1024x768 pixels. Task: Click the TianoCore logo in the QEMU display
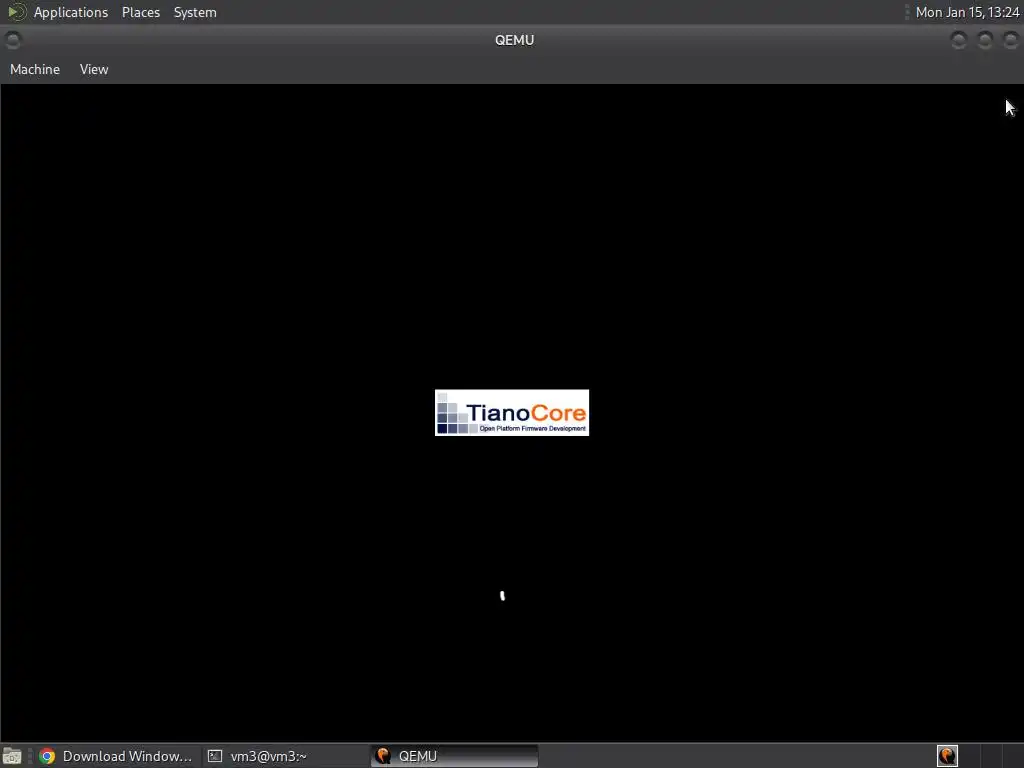tap(512, 413)
